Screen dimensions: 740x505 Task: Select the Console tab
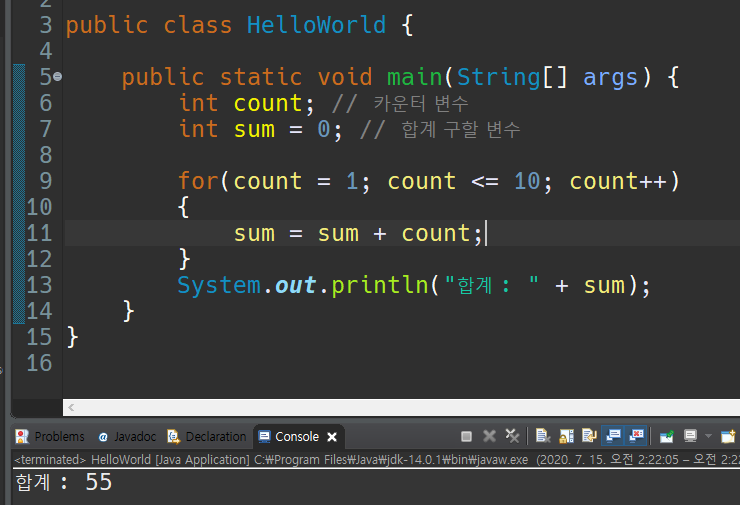point(296,437)
